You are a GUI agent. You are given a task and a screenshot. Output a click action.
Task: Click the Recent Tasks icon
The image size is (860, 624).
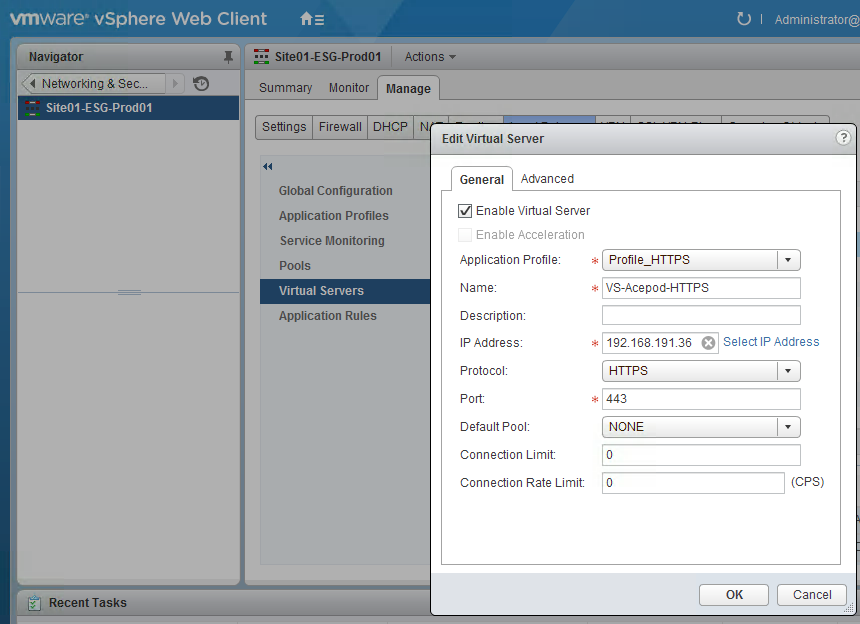coord(34,603)
